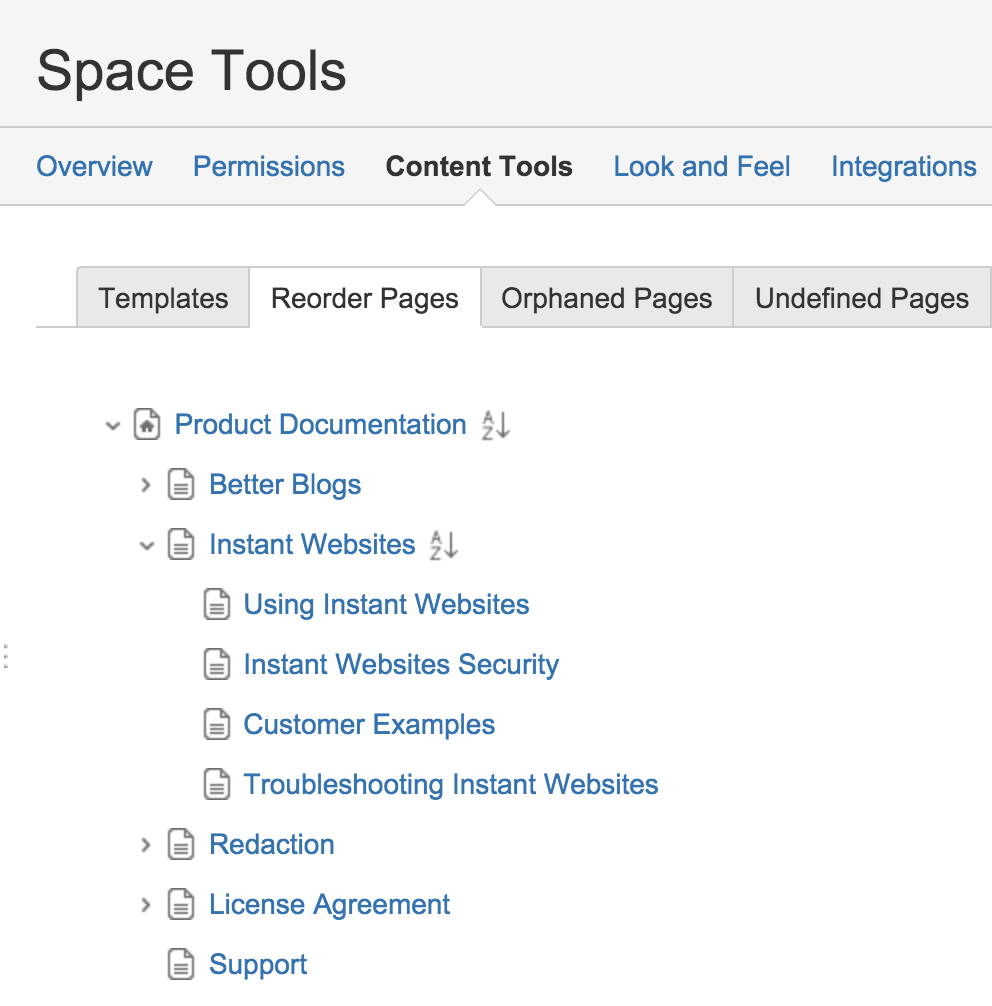
Task: Switch to the Integrations section
Action: 904,167
